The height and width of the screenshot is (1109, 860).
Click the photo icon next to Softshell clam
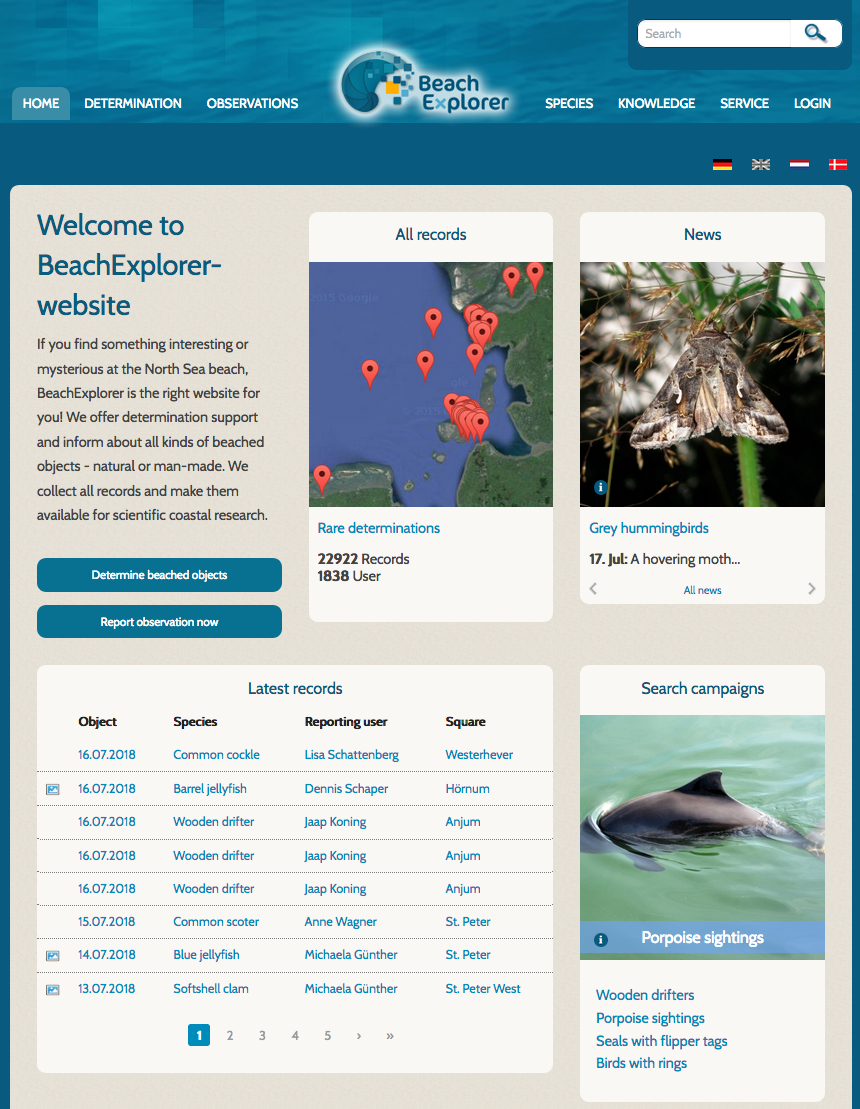click(52, 988)
